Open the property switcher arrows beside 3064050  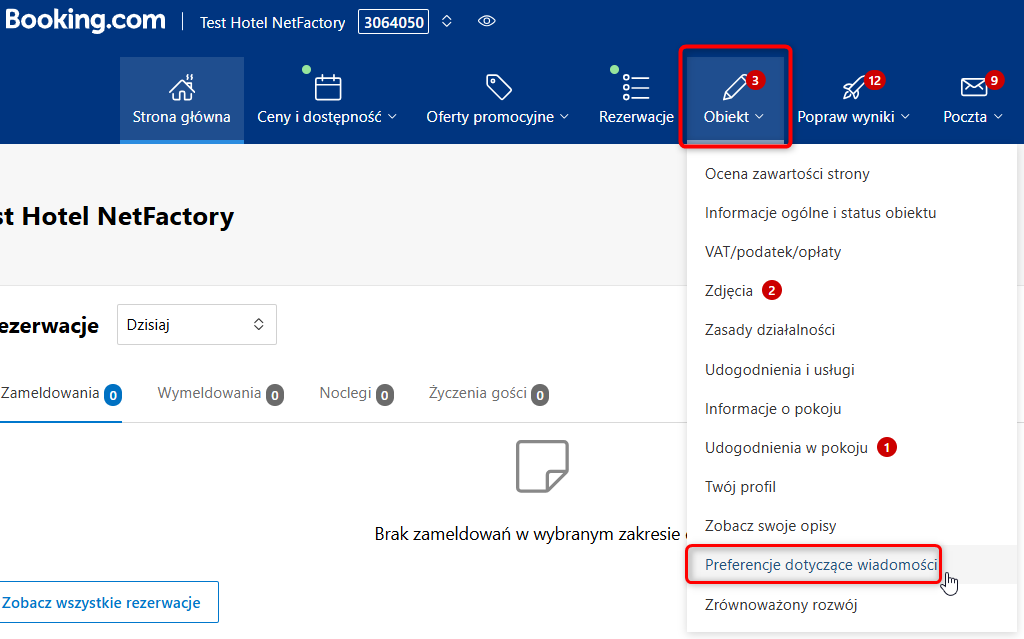point(447,22)
